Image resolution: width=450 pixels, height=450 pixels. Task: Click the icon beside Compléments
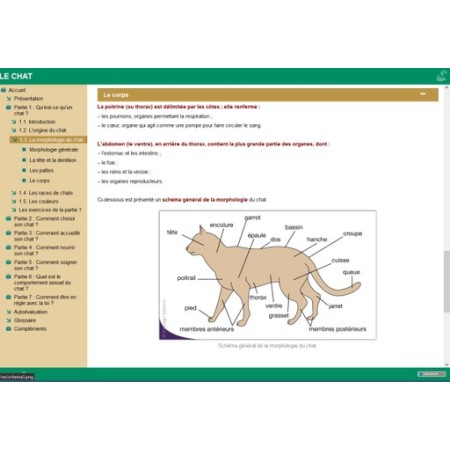9,329
